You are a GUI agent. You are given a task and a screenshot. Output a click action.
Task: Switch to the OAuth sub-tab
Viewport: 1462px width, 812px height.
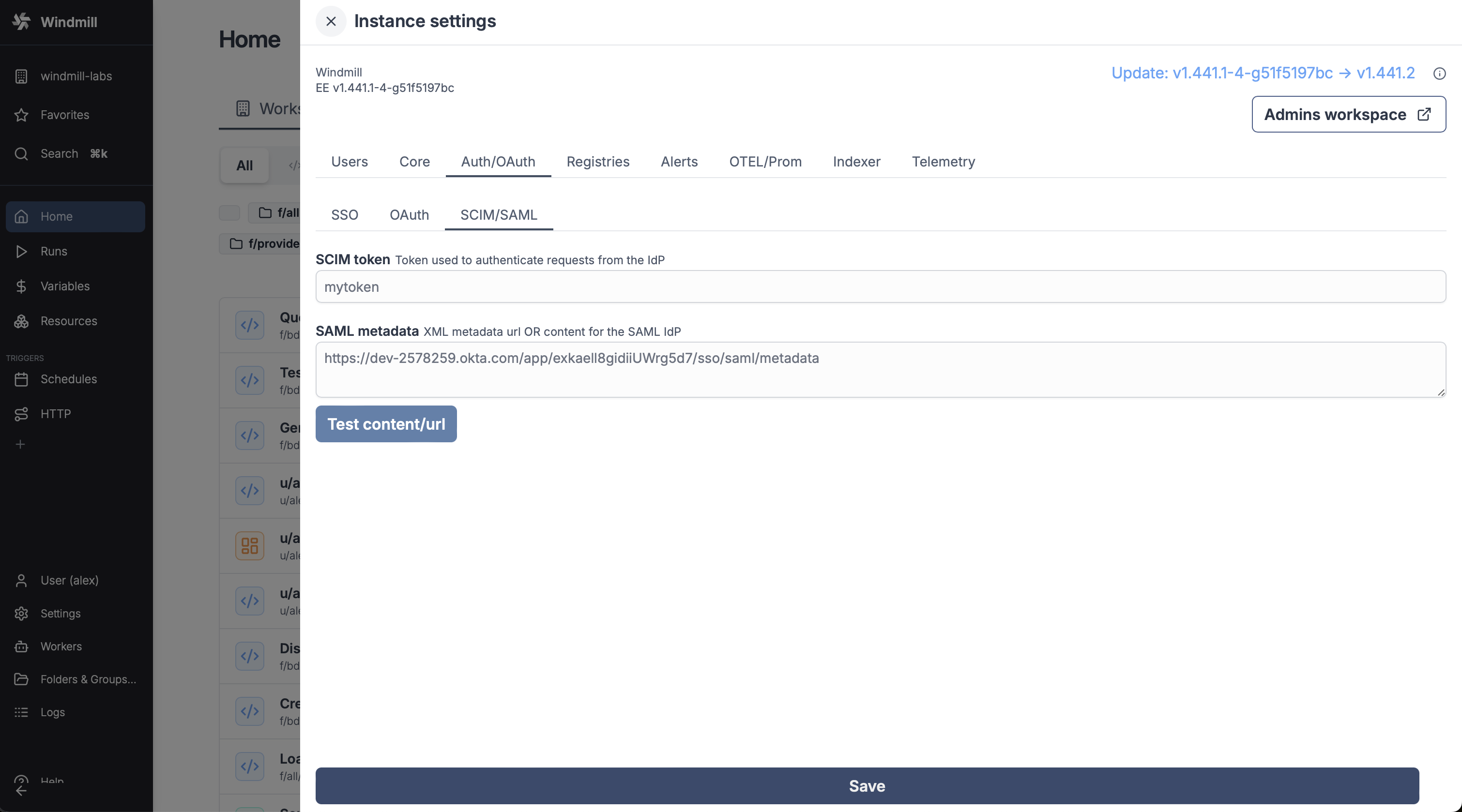[x=409, y=214]
